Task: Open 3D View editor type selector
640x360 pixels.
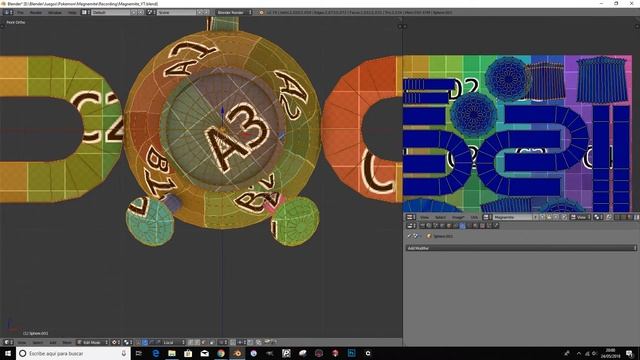Action: [8, 342]
